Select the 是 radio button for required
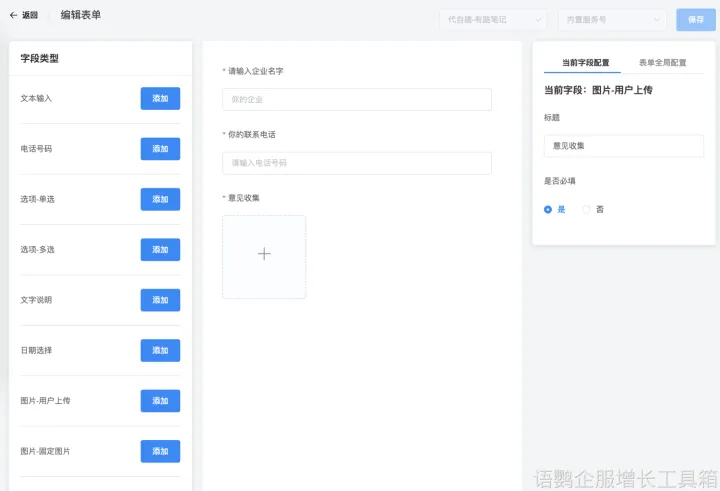This screenshot has width=720, height=491. 548,209
